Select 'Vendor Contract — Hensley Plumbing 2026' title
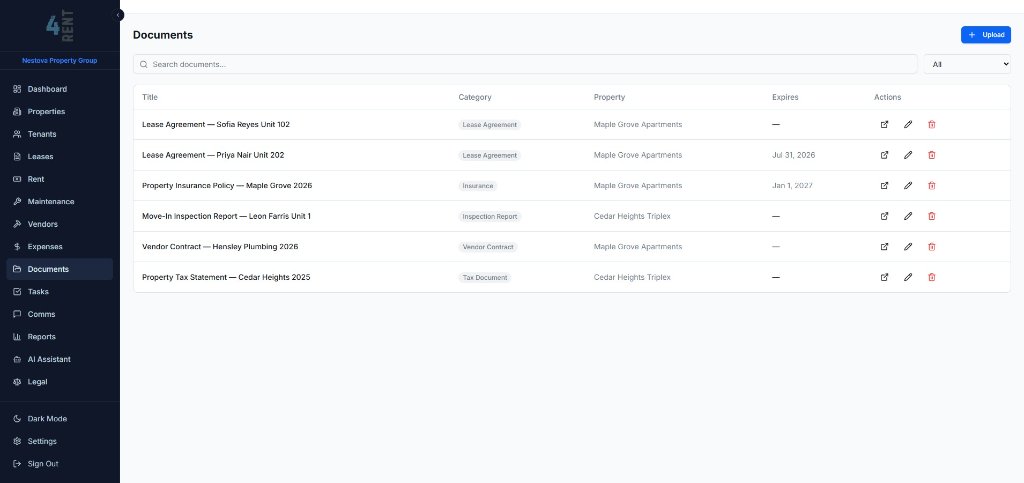This screenshot has width=1024, height=483. (220, 247)
